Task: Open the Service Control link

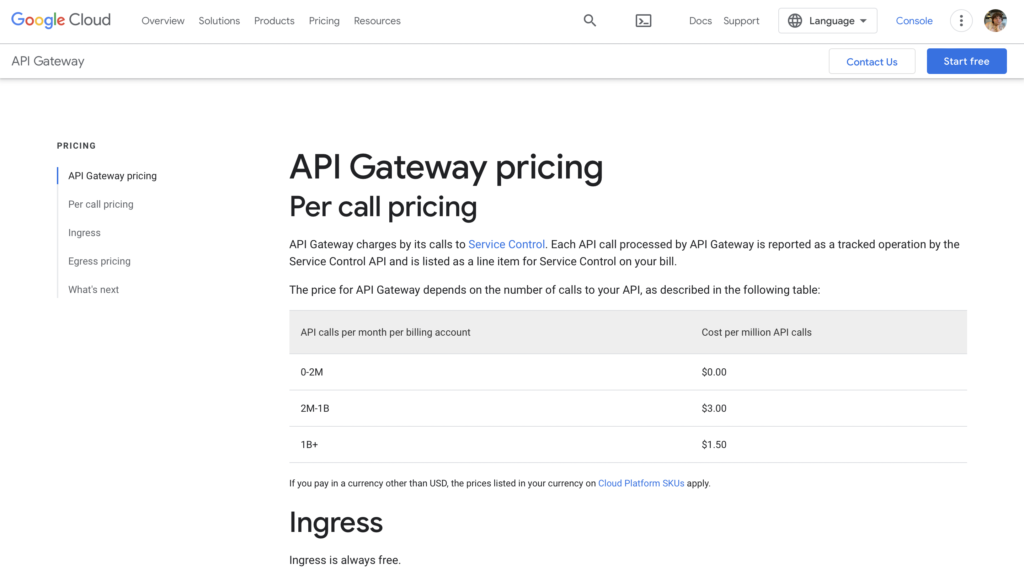Action: click(506, 244)
